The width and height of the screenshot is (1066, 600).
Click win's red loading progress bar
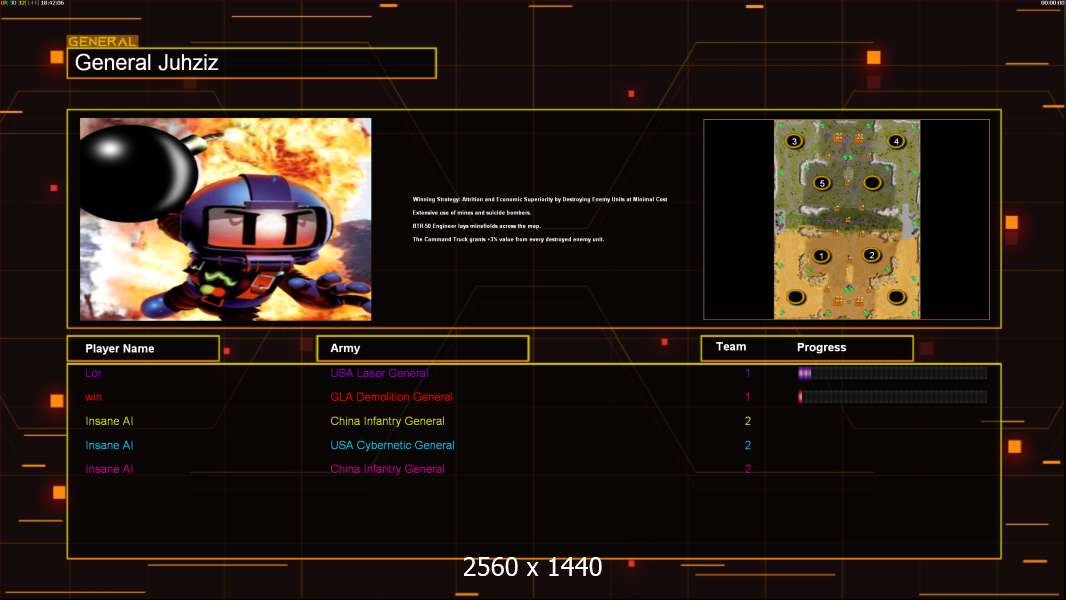[893, 397]
